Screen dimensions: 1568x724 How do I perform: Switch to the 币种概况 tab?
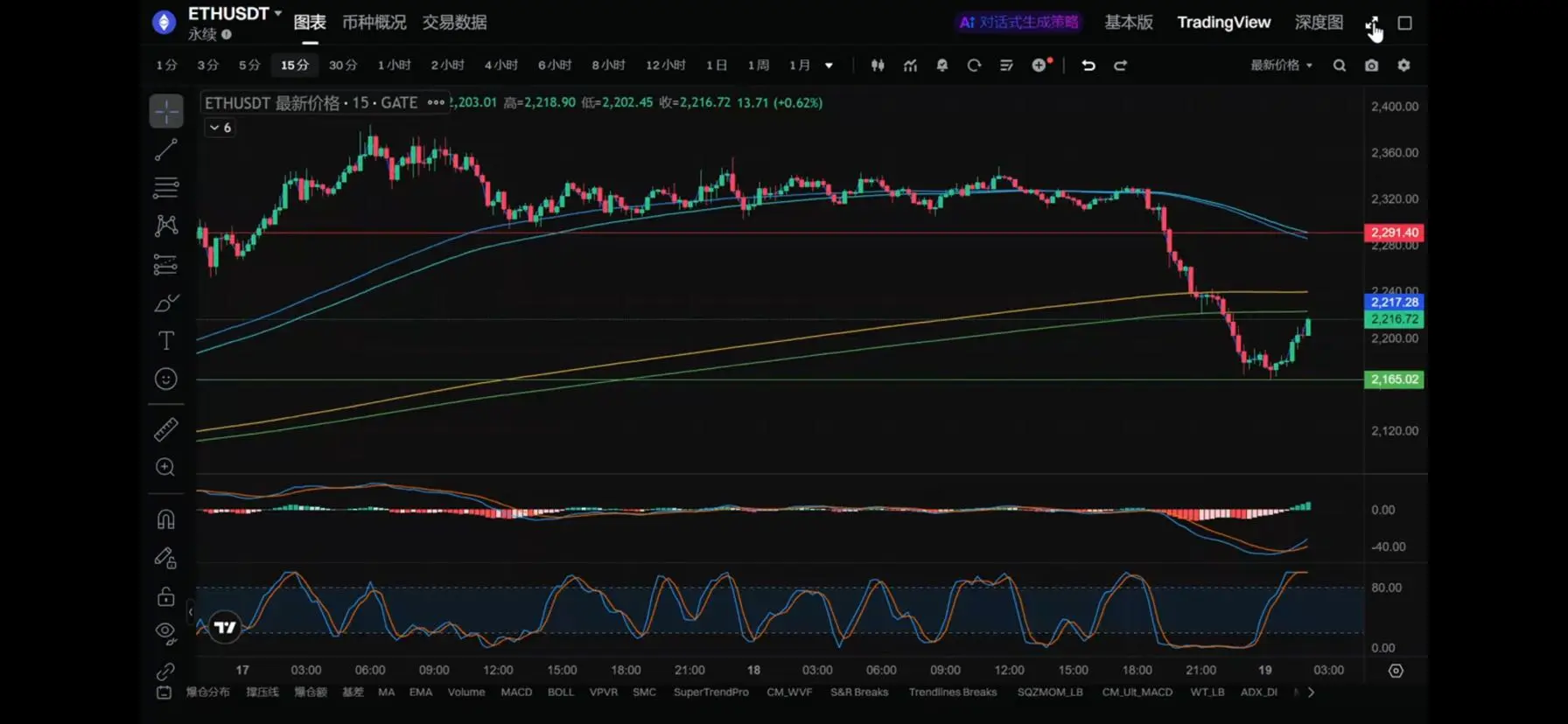click(374, 23)
